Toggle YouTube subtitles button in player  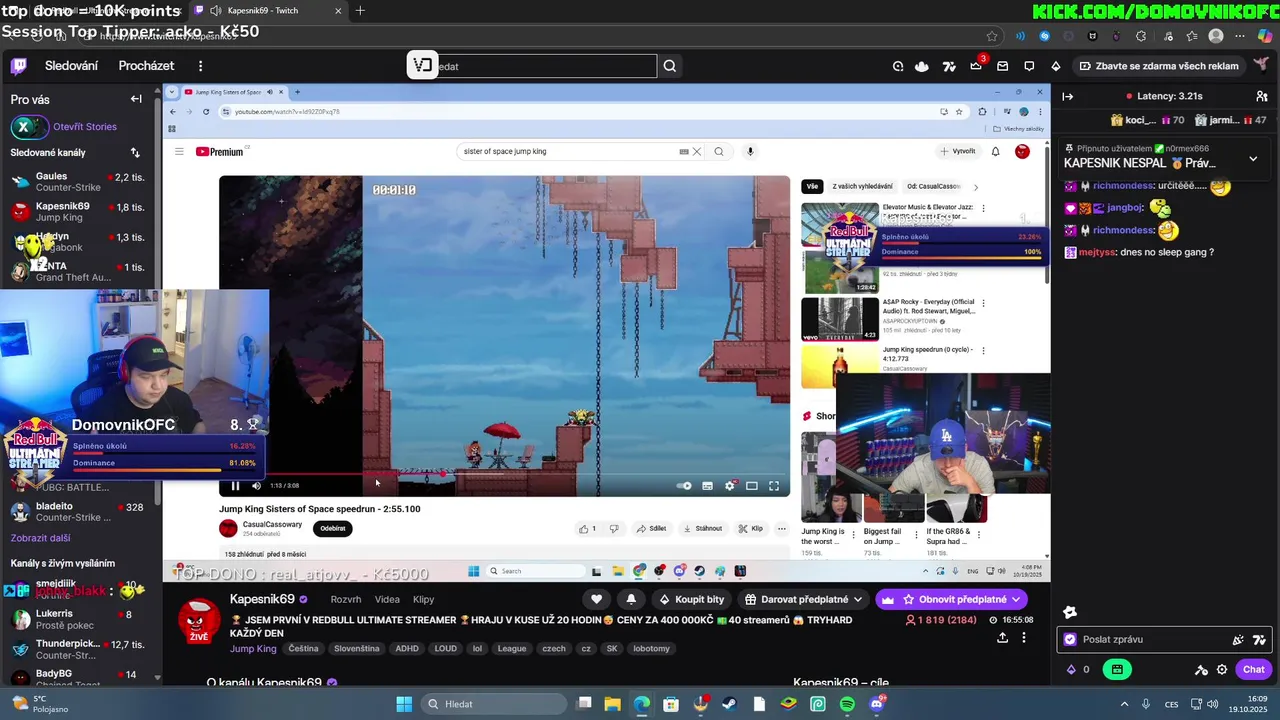pos(707,486)
